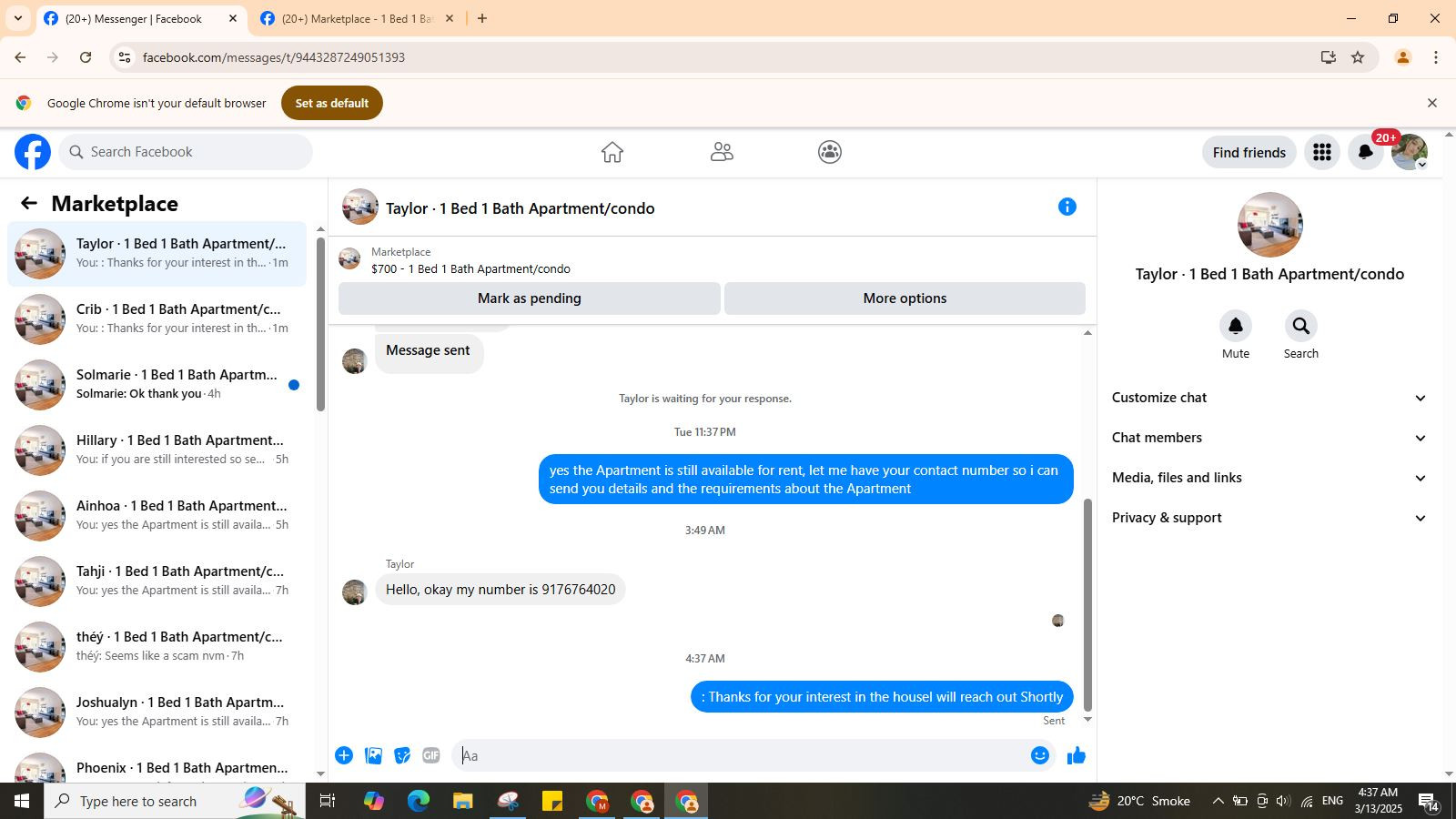
Task: Click the Find friends button
Action: click(x=1249, y=152)
